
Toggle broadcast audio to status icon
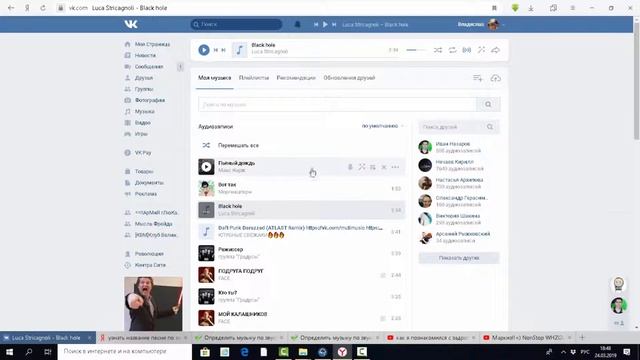pyautogui.click(x=467, y=50)
